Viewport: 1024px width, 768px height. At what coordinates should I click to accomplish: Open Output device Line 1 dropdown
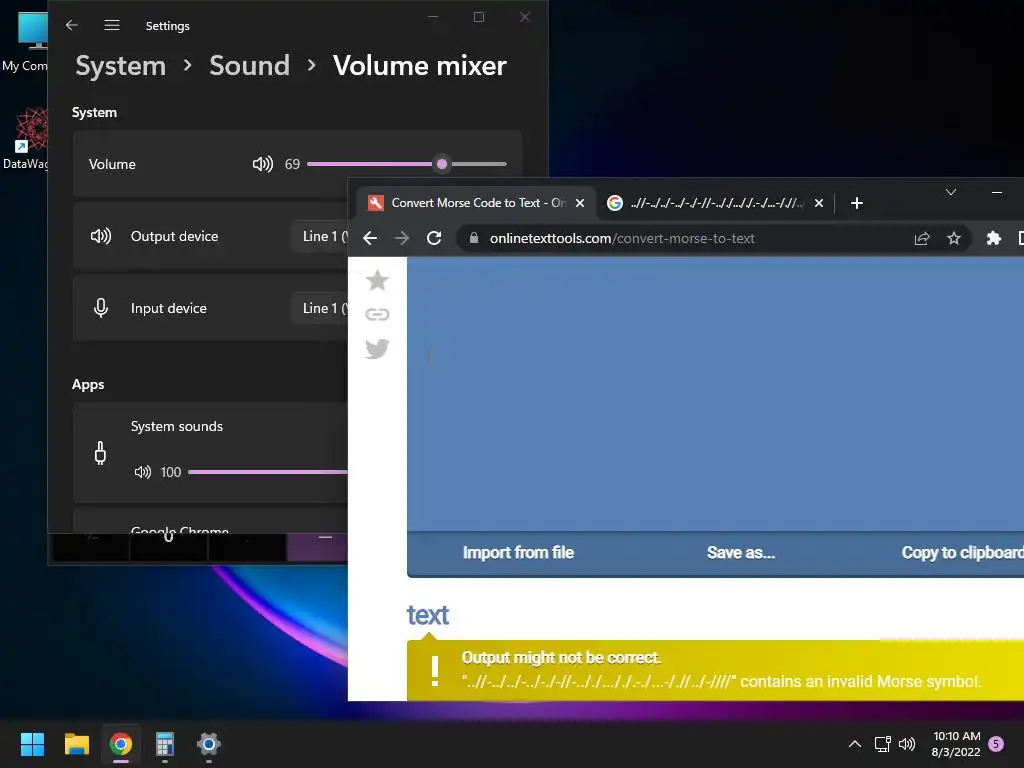[x=320, y=236]
